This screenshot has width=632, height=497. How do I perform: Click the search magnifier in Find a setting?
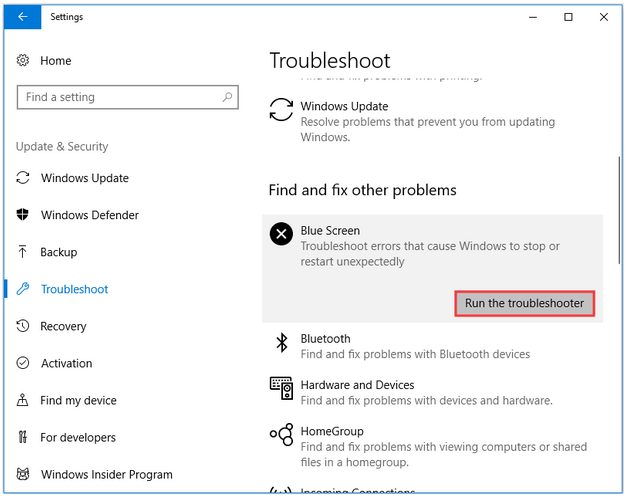(x=227, y=97)
